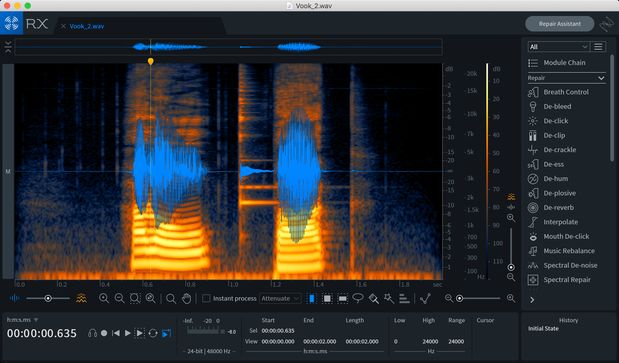619x363 pixels.
Task: Click the Sel Start time field
Action: (x=278, y=331)
